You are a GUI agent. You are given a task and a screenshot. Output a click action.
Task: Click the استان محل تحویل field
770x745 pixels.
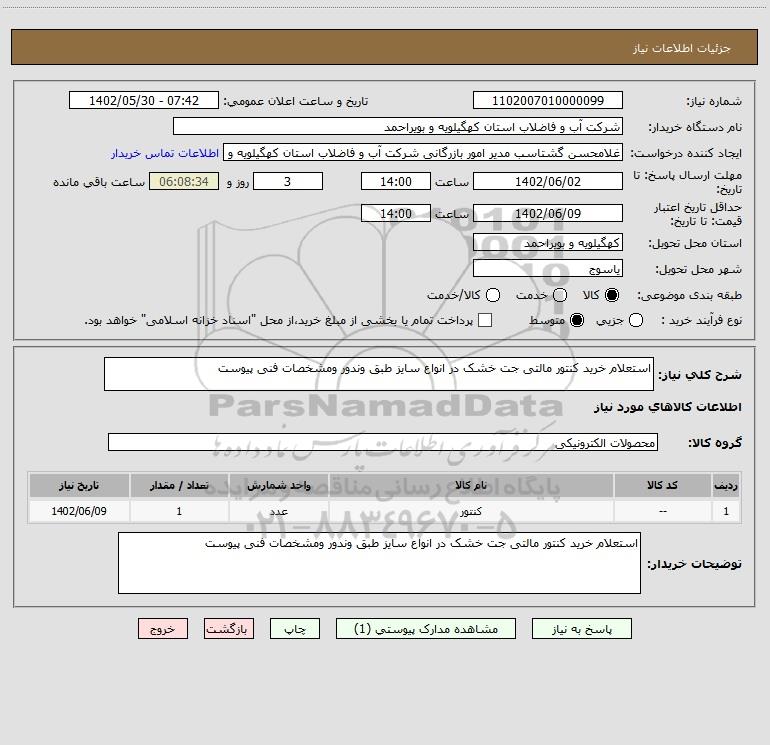click(548, 243)
